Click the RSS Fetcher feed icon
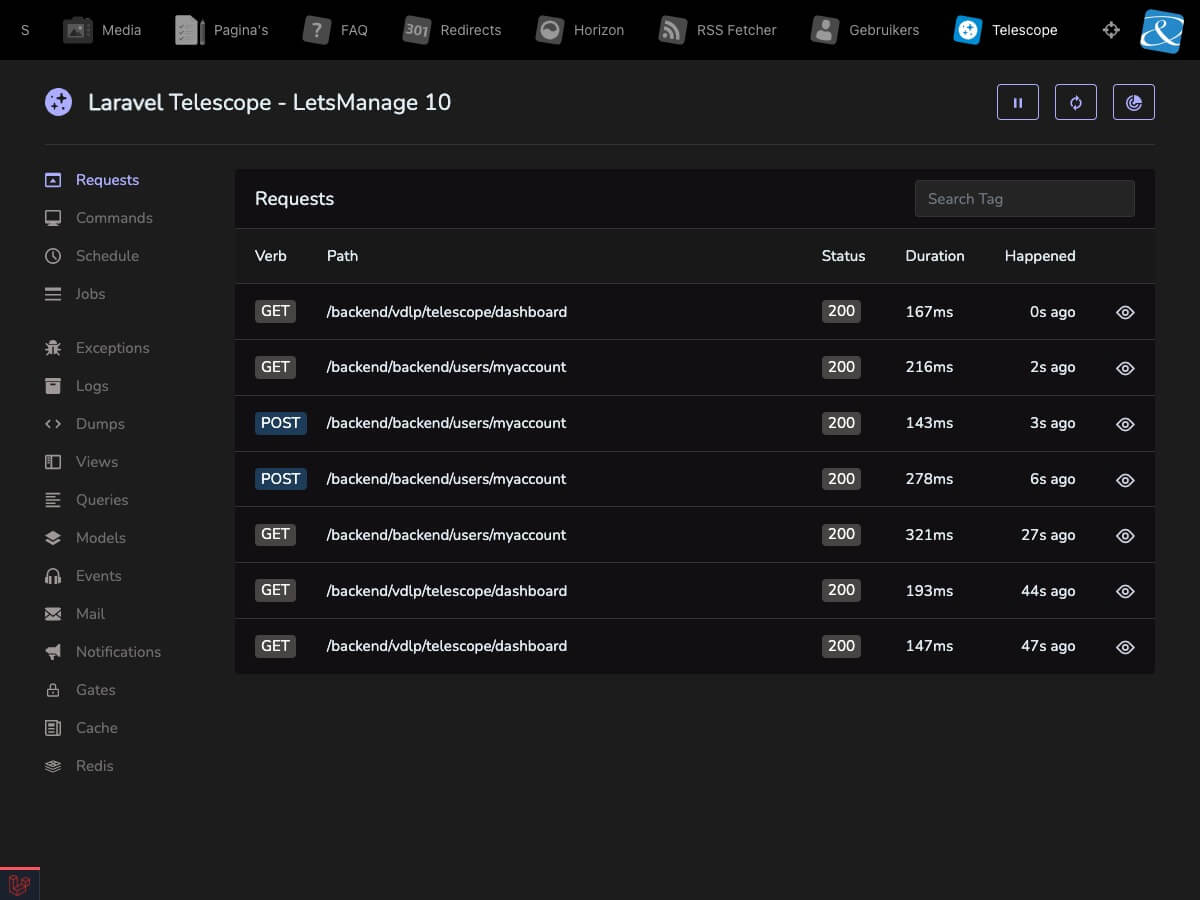 (x=673, y=30)
